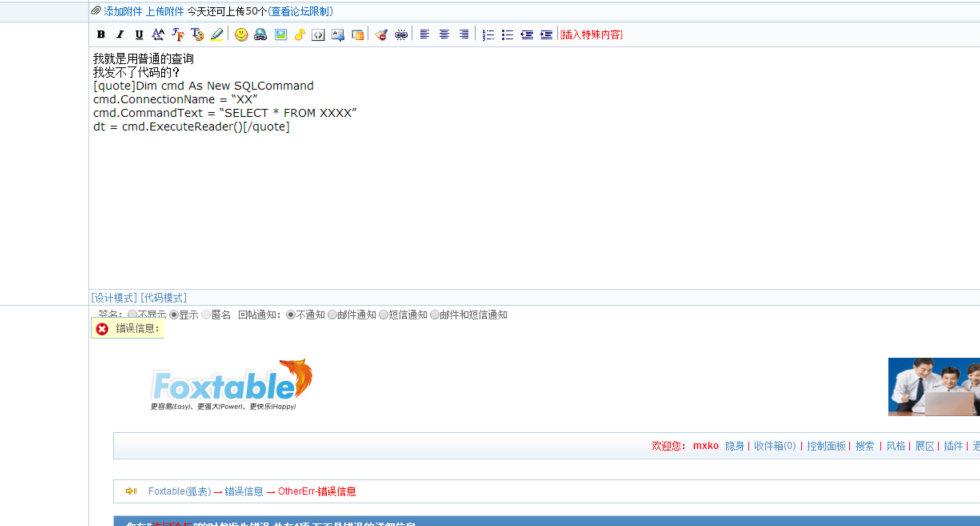Expand the 插件 plugins menu
The image size is (980, 526).
click(953, 446)
